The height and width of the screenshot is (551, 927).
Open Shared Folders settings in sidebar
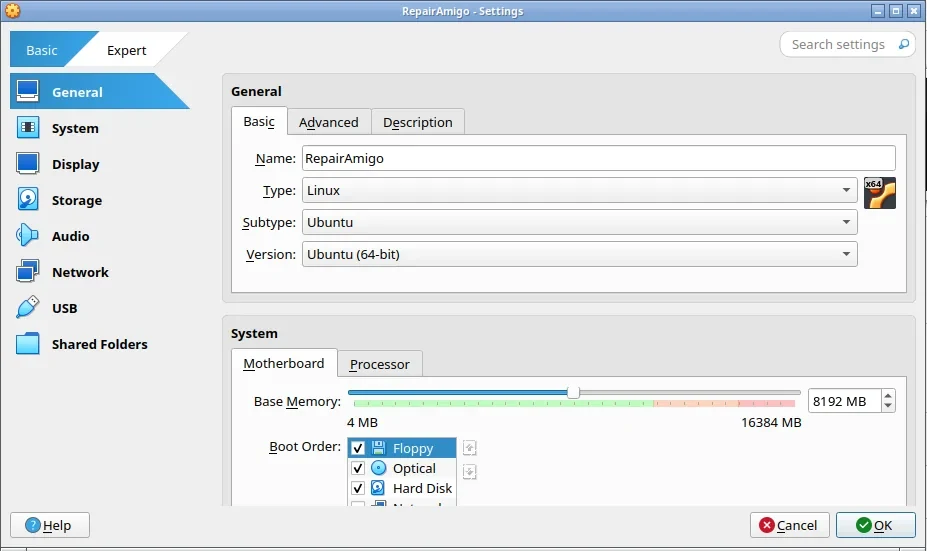pos(99,344)
